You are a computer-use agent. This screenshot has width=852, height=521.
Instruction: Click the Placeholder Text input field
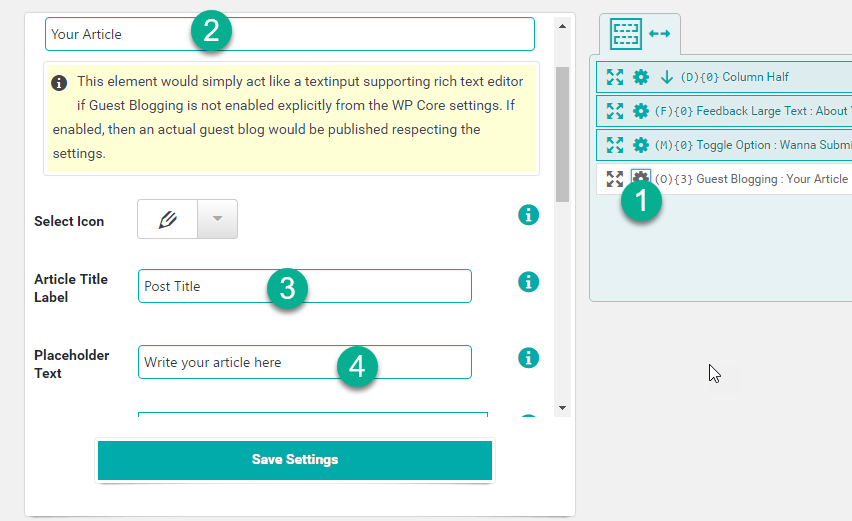tap(304, 362)
